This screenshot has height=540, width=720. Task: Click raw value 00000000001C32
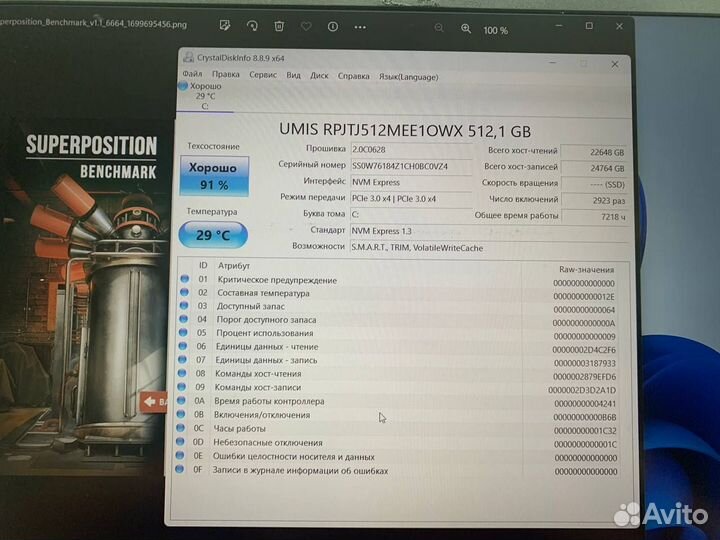tap(585, 431)
